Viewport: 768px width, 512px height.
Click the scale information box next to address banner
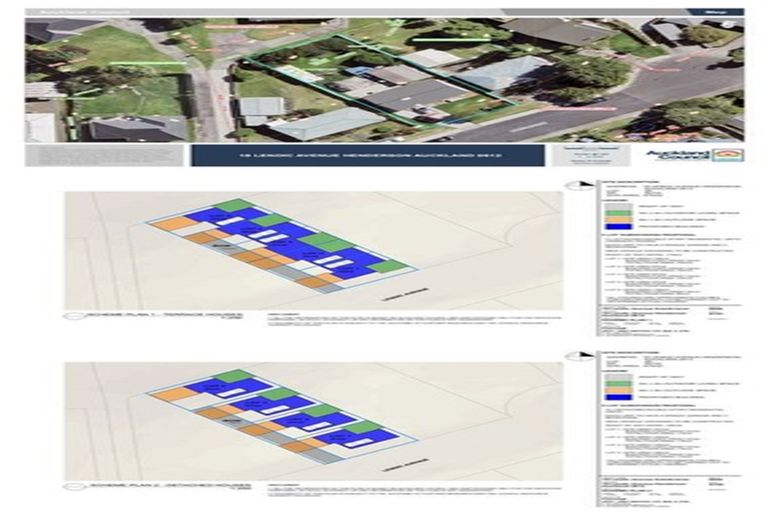[x=580, y=155]
